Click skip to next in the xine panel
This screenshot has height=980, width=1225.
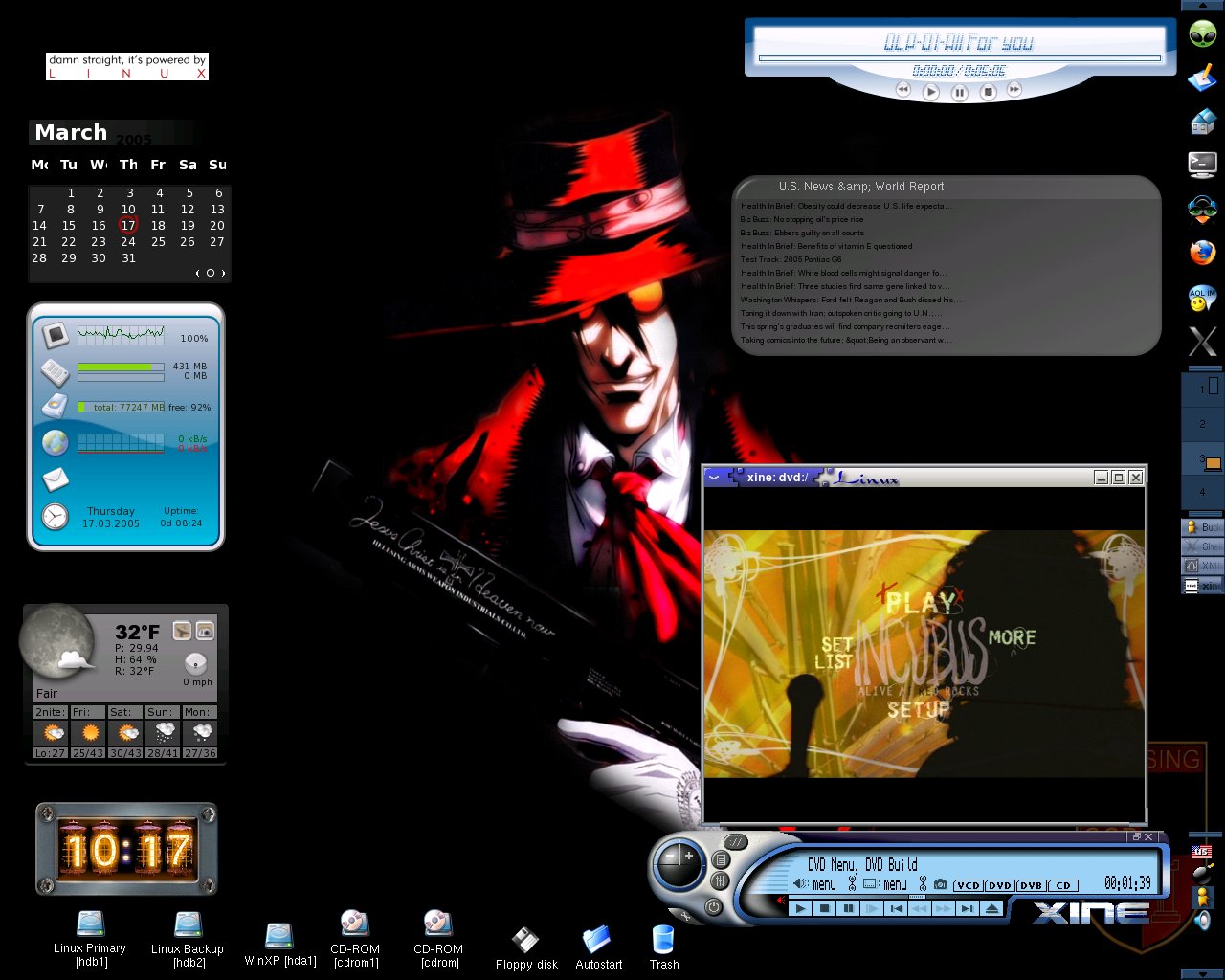(967, 909)
